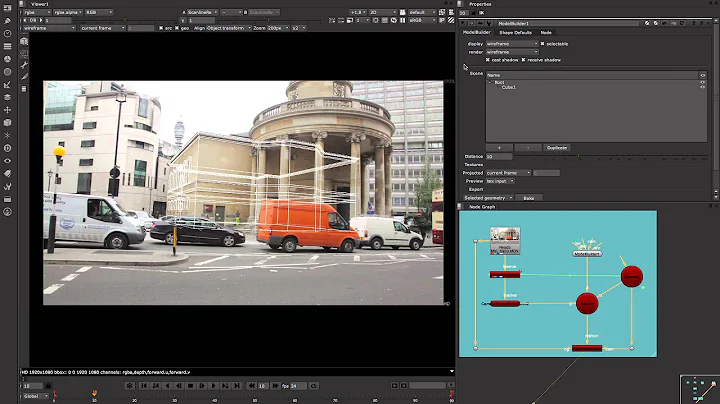
Task: Open the display wireframe dropdown
Action: click(x=513, y=44)
